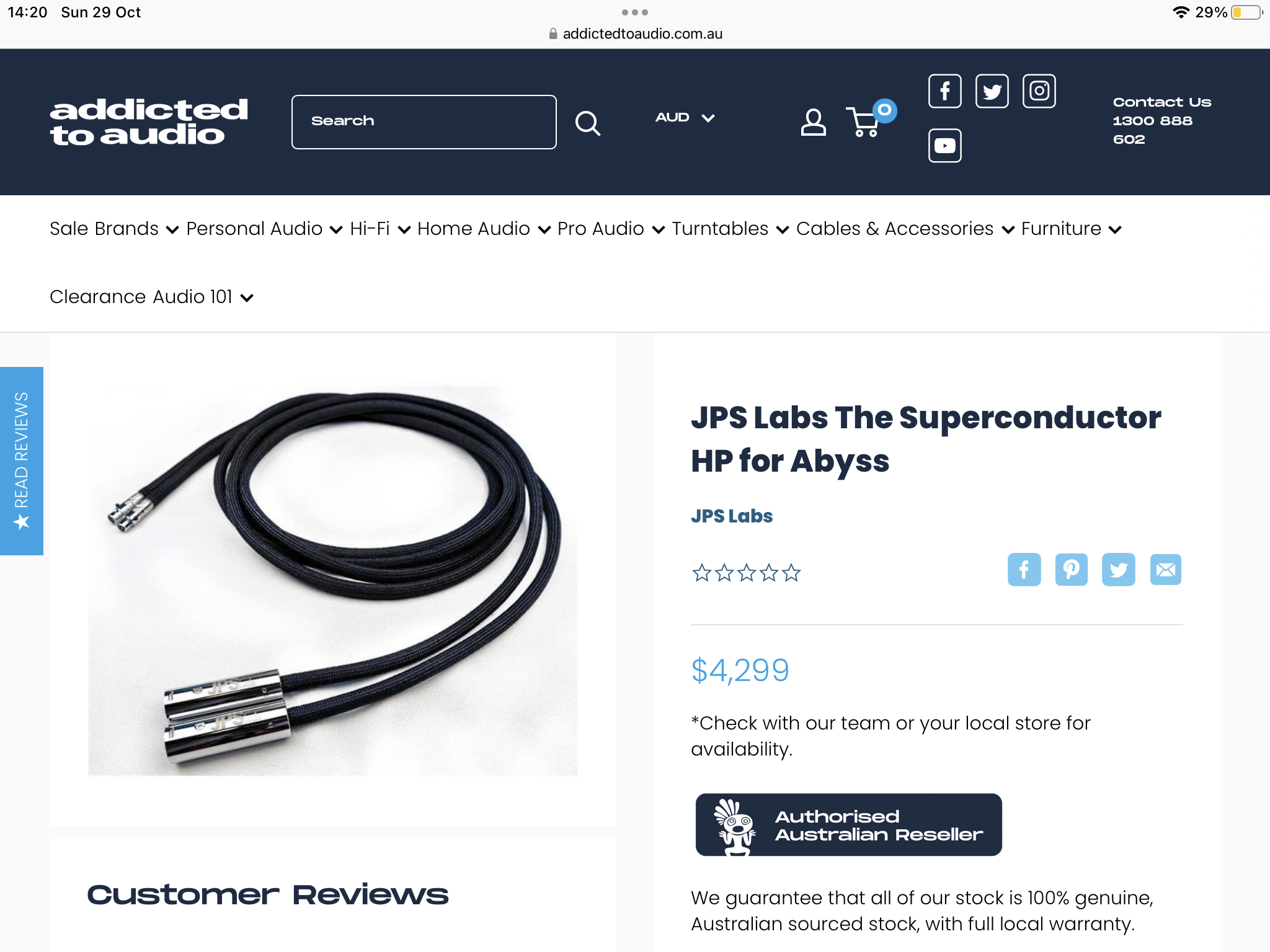
Task: Open the YouTube header icon
Action: coord(945,146)
